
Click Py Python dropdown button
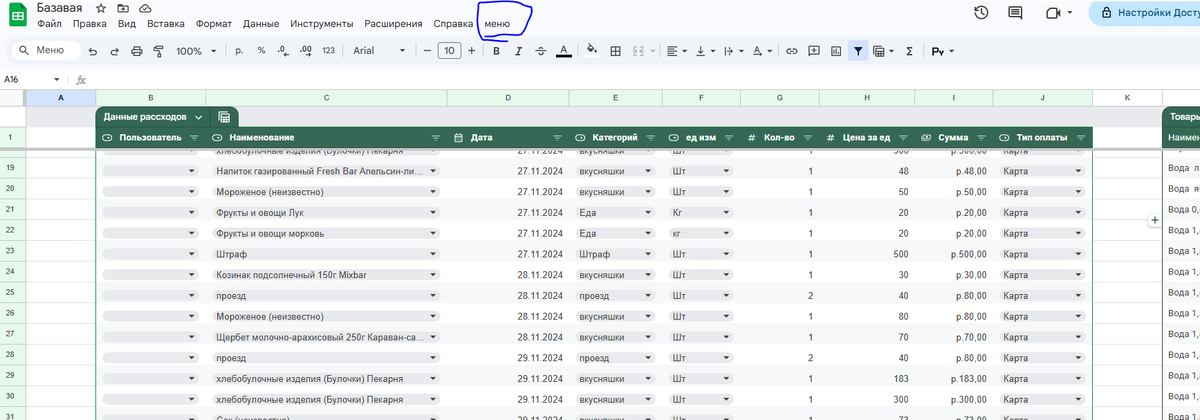[942, 51]
